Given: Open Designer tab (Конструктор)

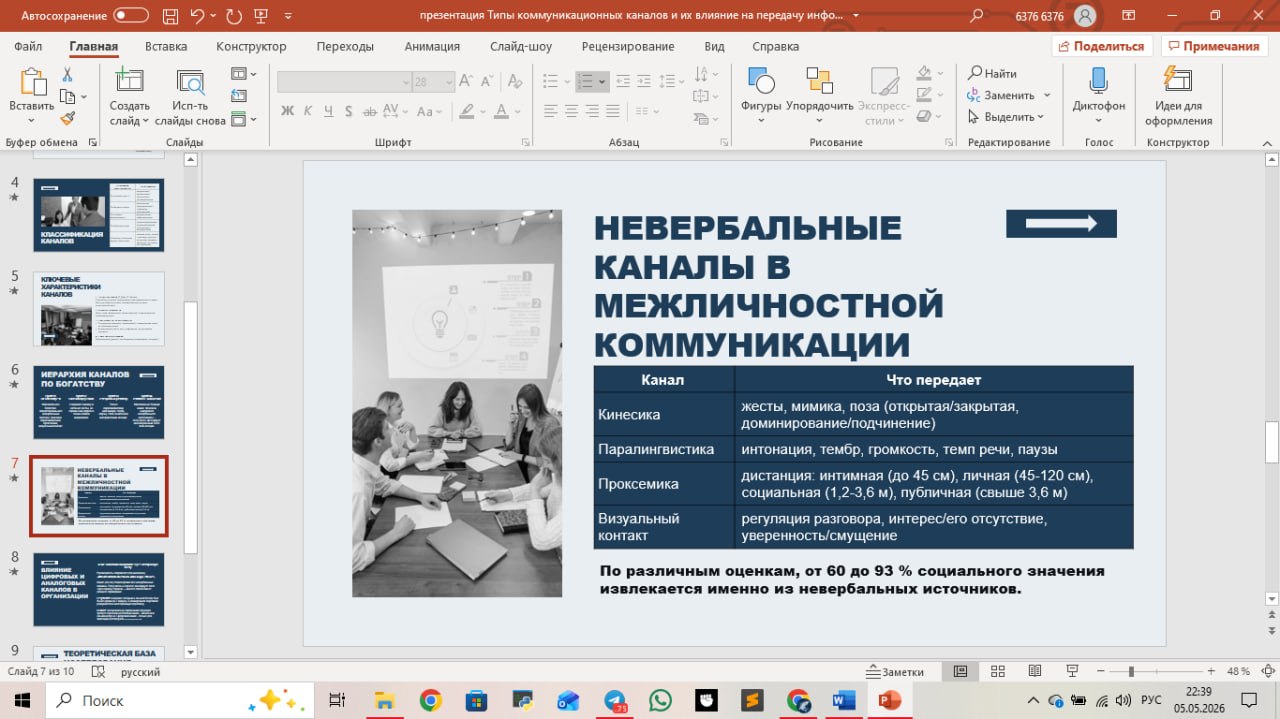Looking at the screenshot, I should [x=251, y=46].
